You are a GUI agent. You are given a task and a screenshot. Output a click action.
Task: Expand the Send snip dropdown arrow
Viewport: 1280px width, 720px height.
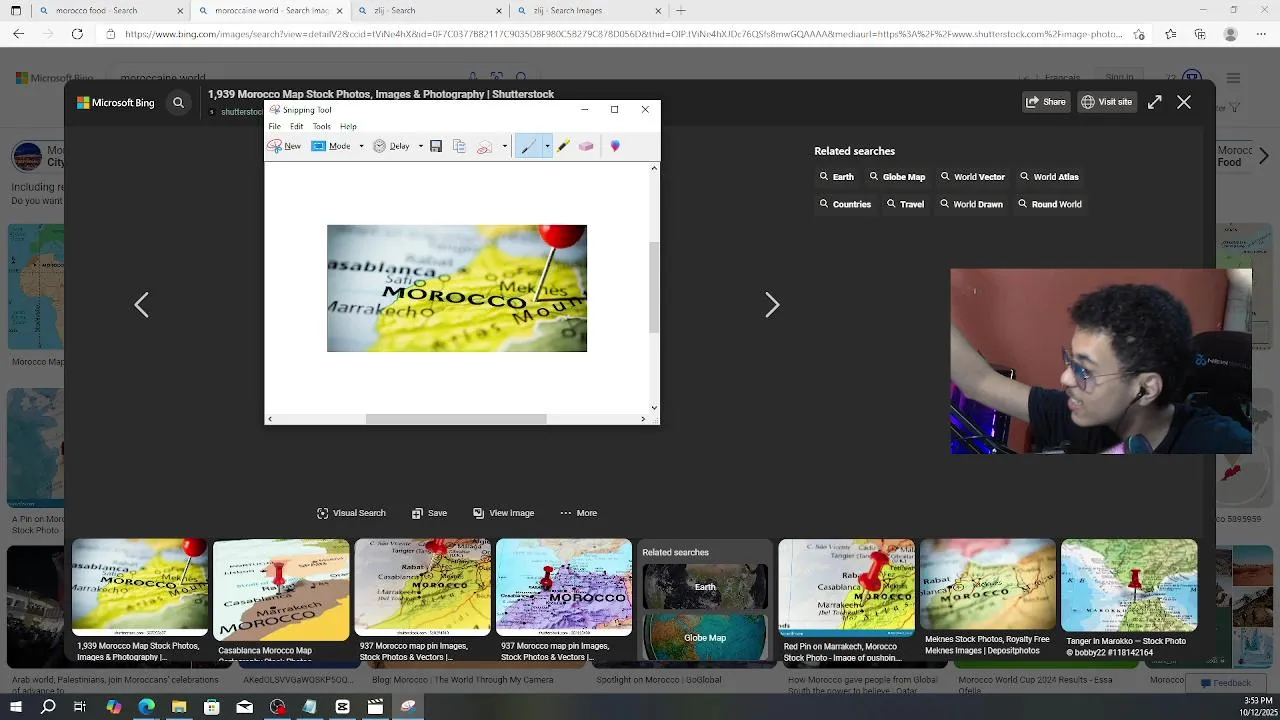tap(504, 146)
